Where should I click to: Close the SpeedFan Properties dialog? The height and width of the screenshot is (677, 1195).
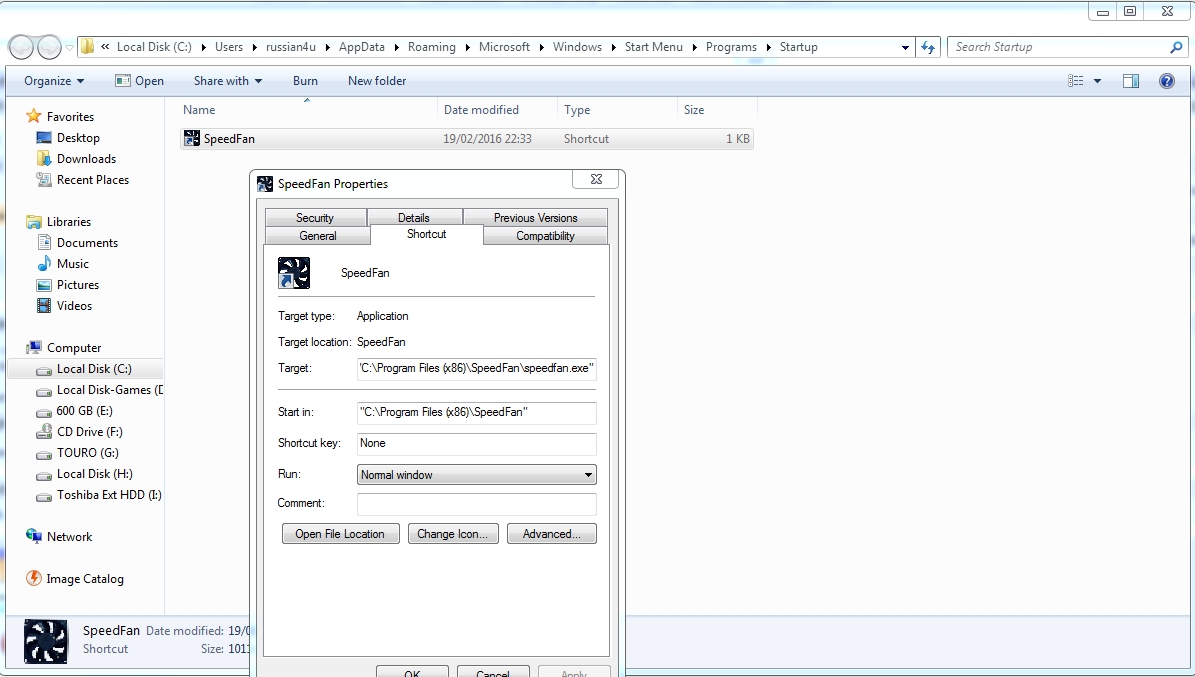597,179
